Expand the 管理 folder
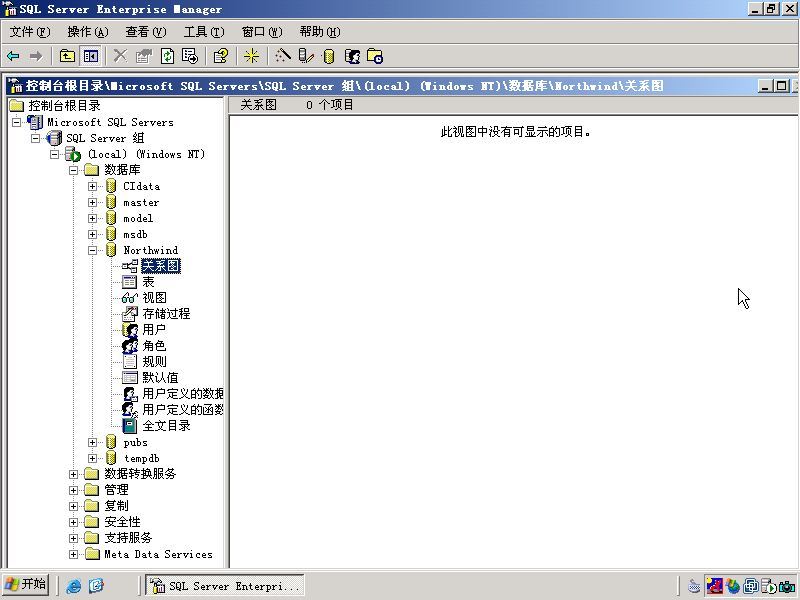The width and height of the screenshot is (800, 600). 73,490
